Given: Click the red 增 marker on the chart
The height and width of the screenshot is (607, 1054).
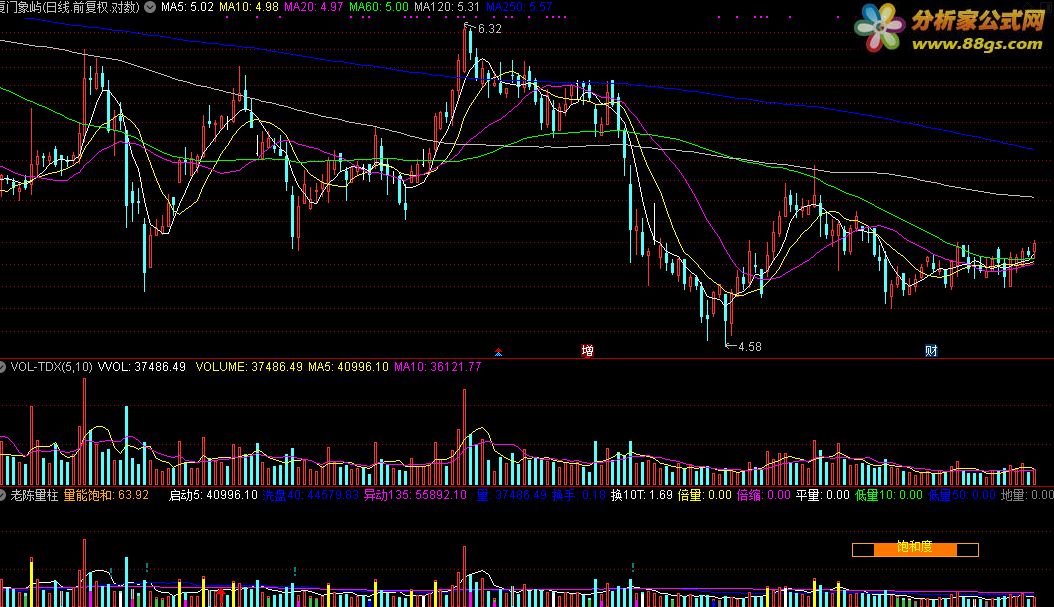Looking at the screenshot, I should pyautogui.click(x=587, y=350).
